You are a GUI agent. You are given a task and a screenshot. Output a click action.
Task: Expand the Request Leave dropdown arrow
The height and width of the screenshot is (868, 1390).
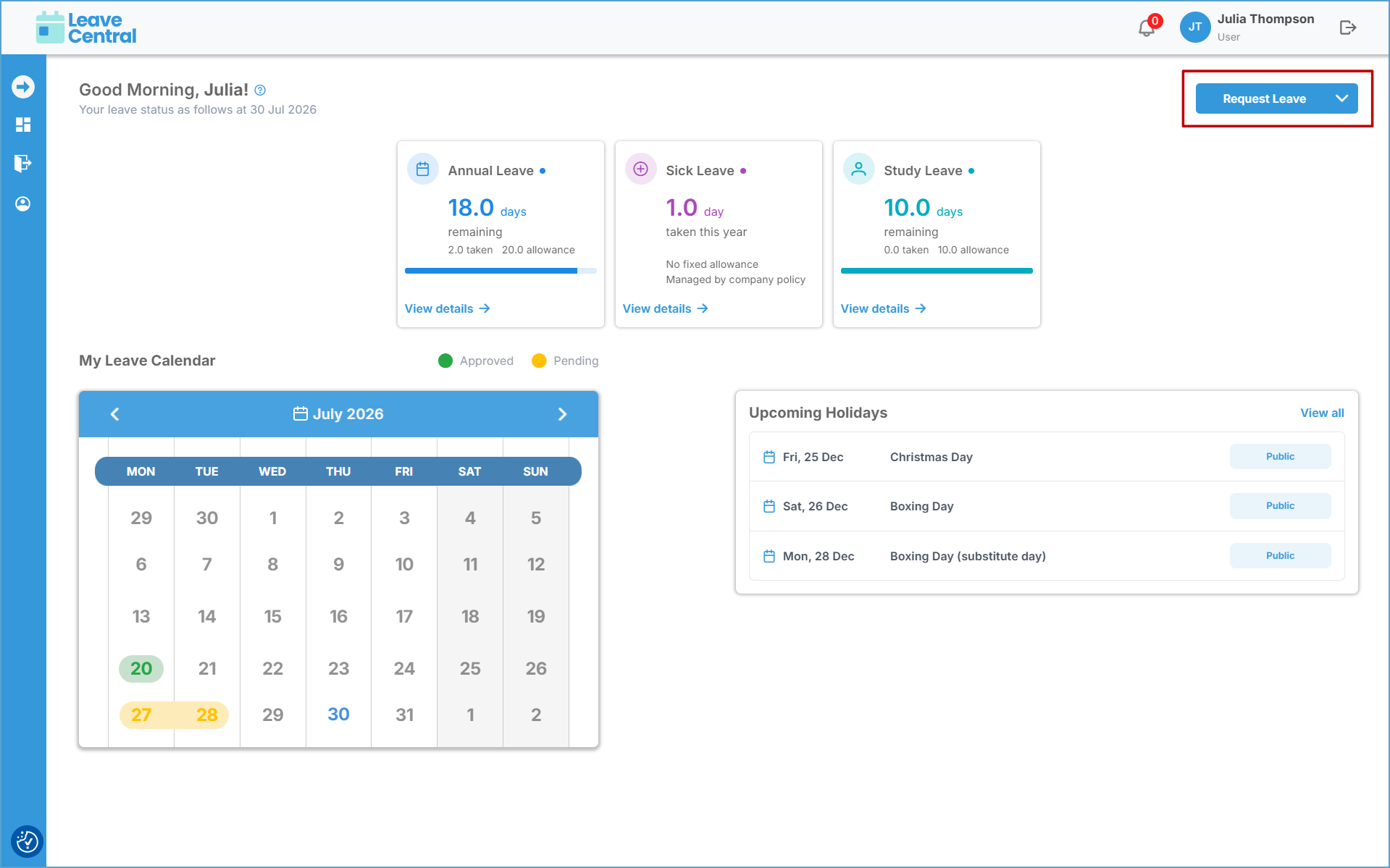[1341, 98]
